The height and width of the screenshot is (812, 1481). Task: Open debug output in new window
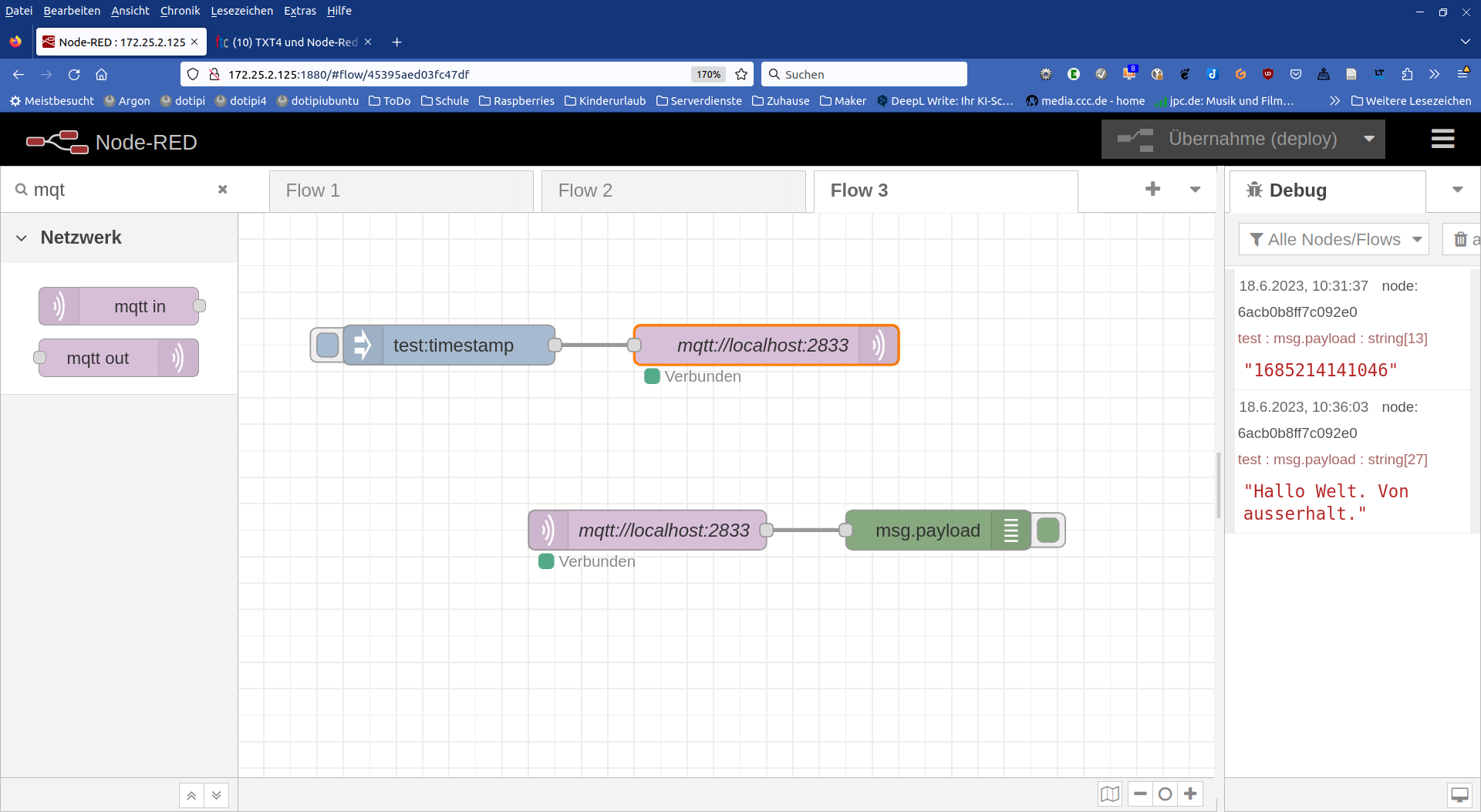1459,794
